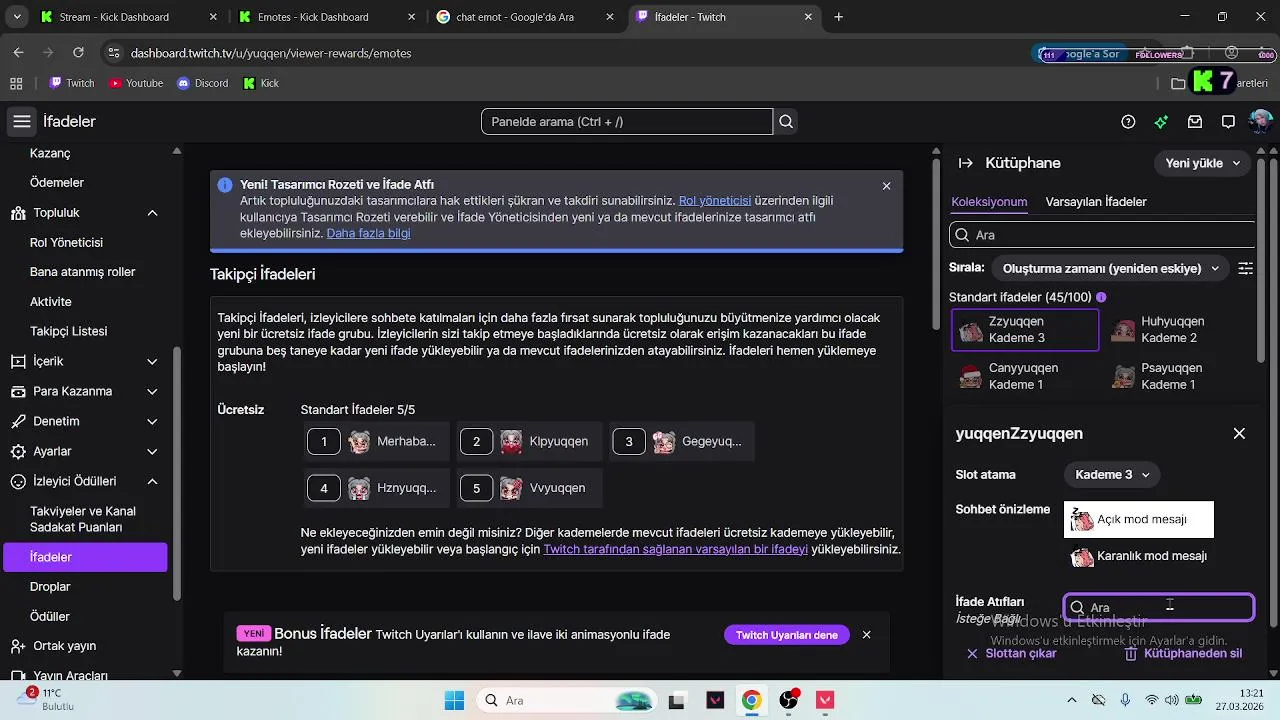Focus the İfade Atıfları Ara field

click(x=1159, y=607)
